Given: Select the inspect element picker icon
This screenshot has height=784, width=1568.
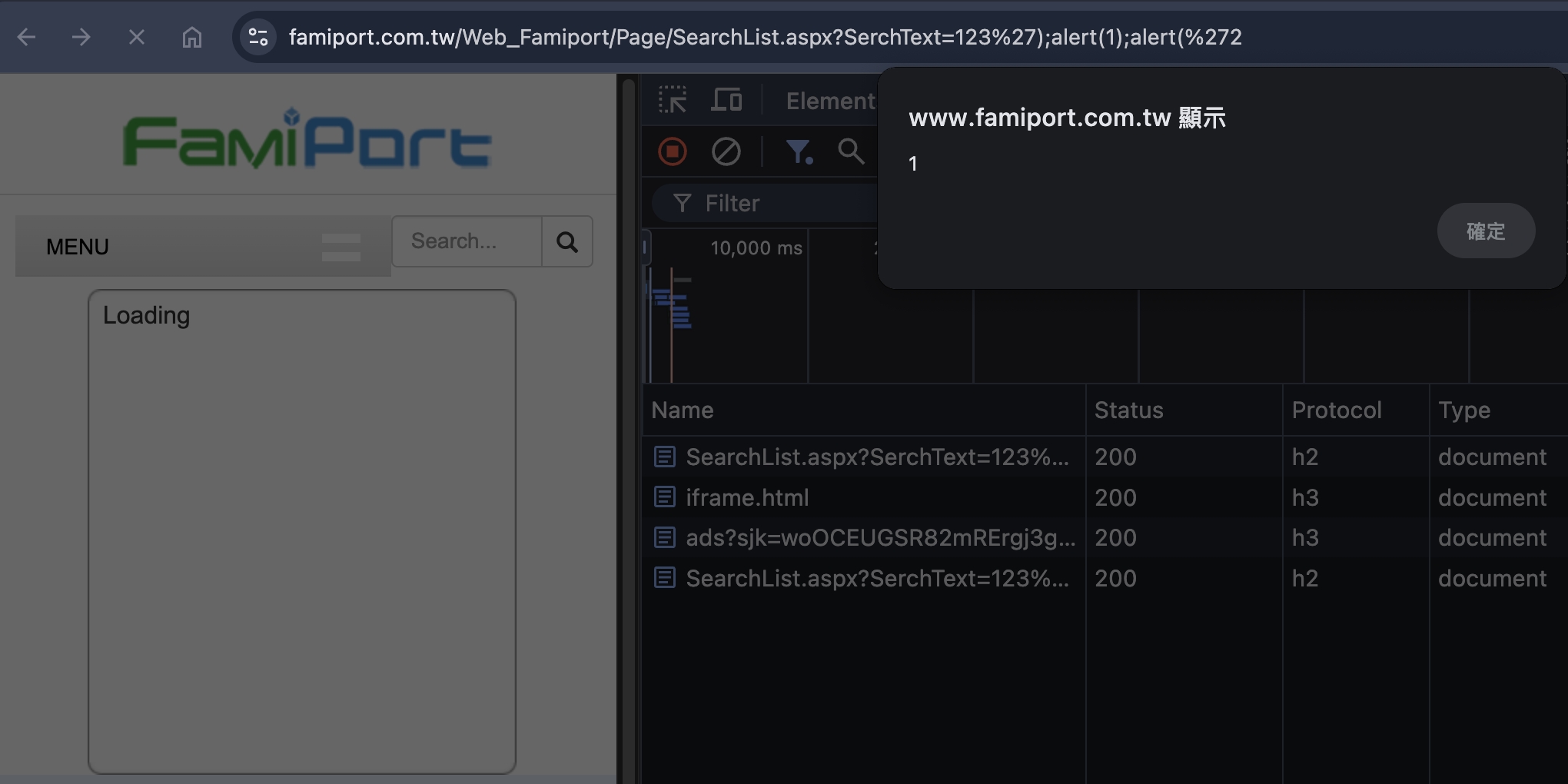Looking at the screenshot, I should [673, 100].
